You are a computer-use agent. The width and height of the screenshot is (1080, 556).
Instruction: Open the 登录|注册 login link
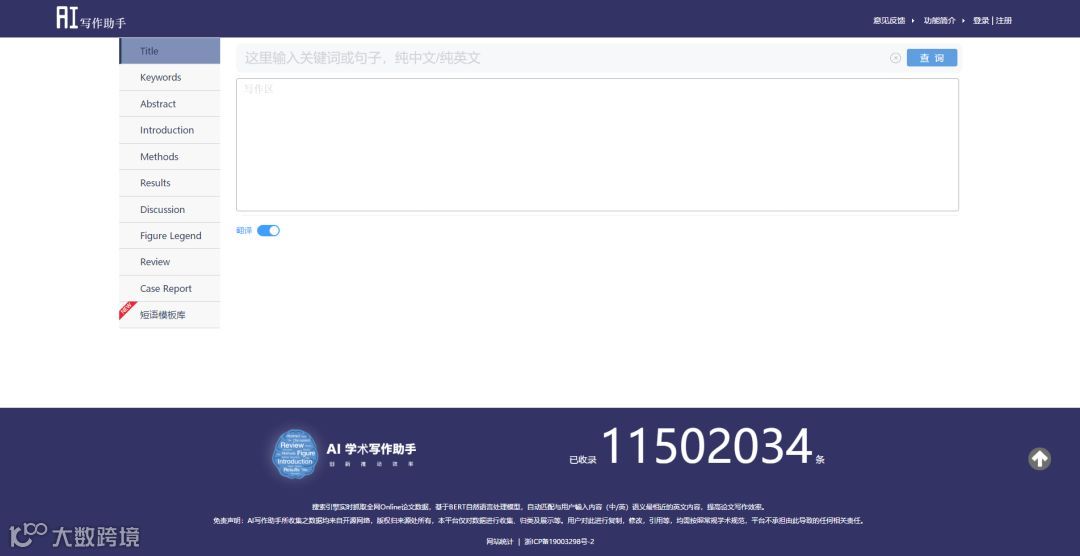pos(993,21)
